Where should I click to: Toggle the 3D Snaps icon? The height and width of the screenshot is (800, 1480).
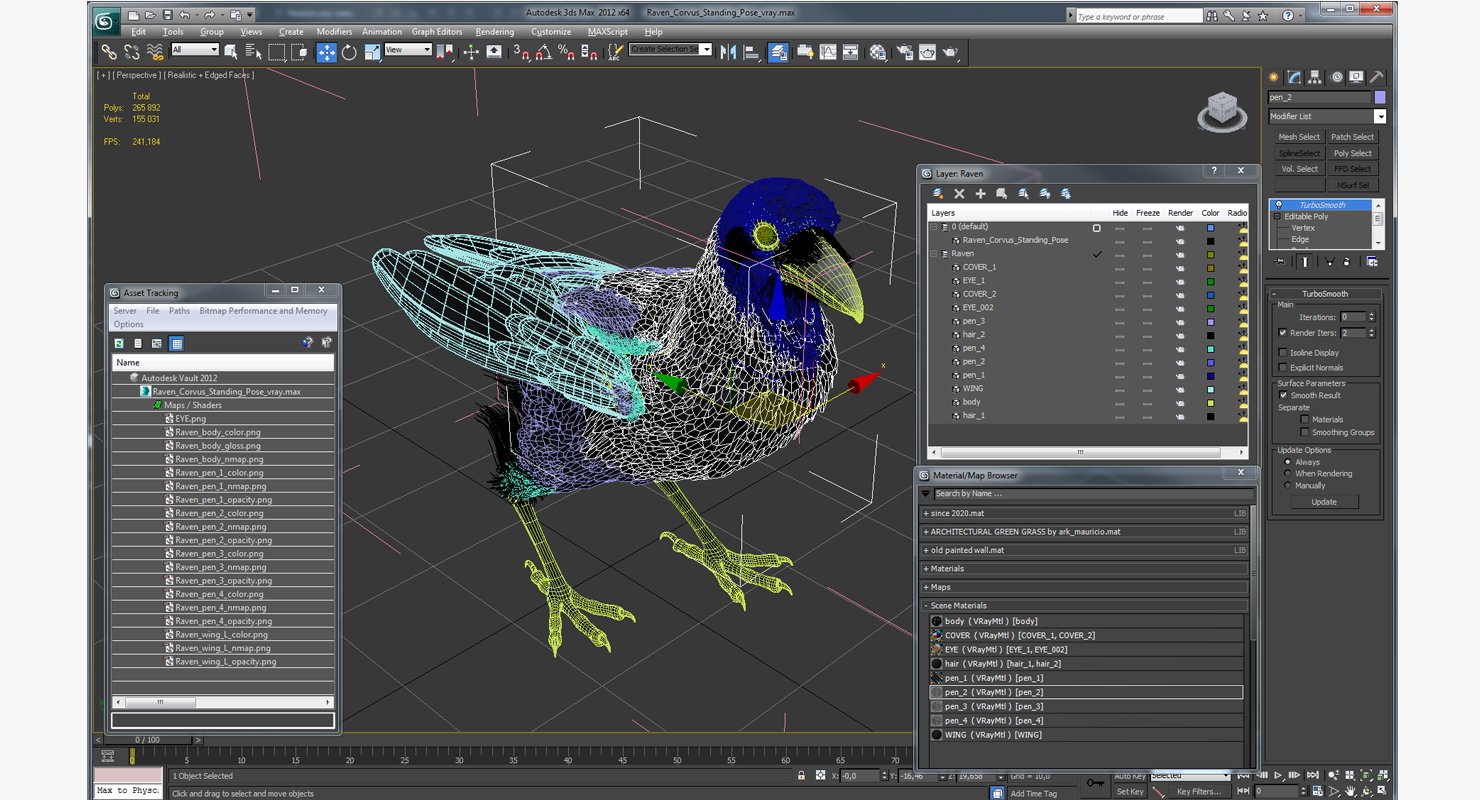(521, 52)
